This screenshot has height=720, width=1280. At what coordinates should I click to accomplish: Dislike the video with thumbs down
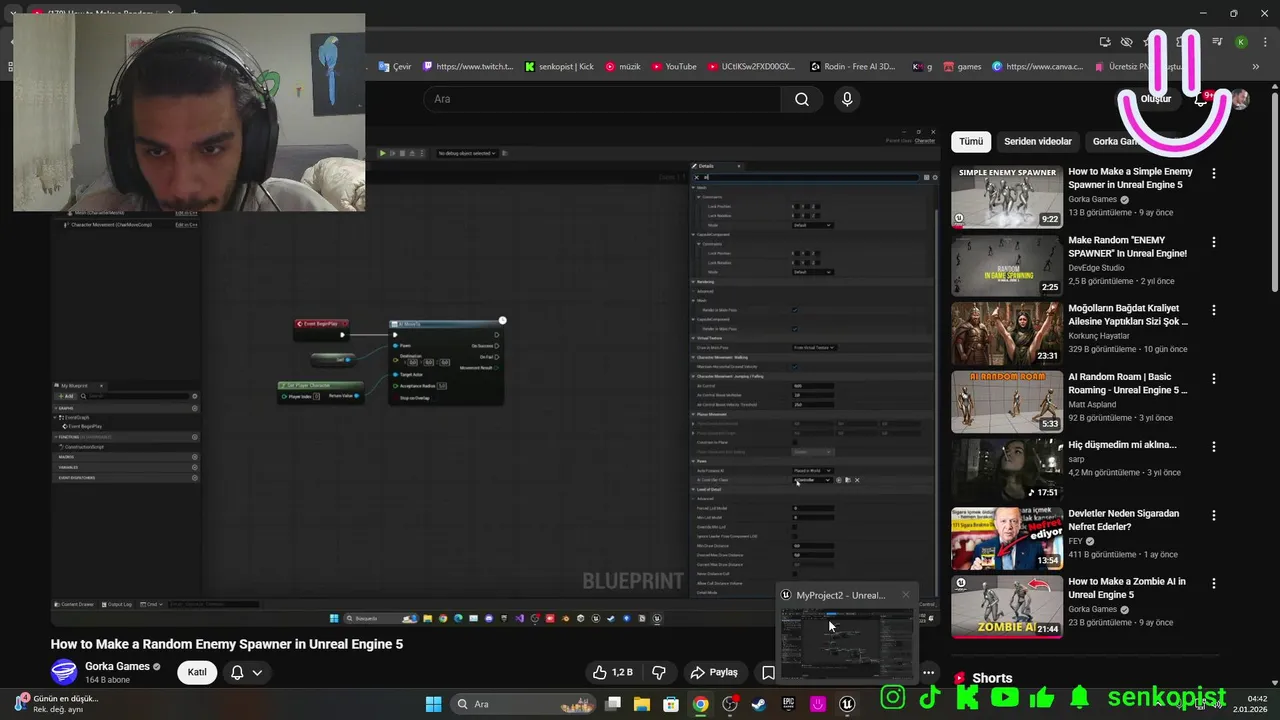coord(659,673)
